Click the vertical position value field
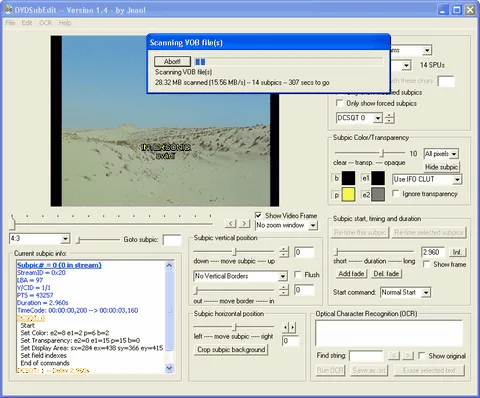This screenshot has width=480, height=398. tap(304, 252)
